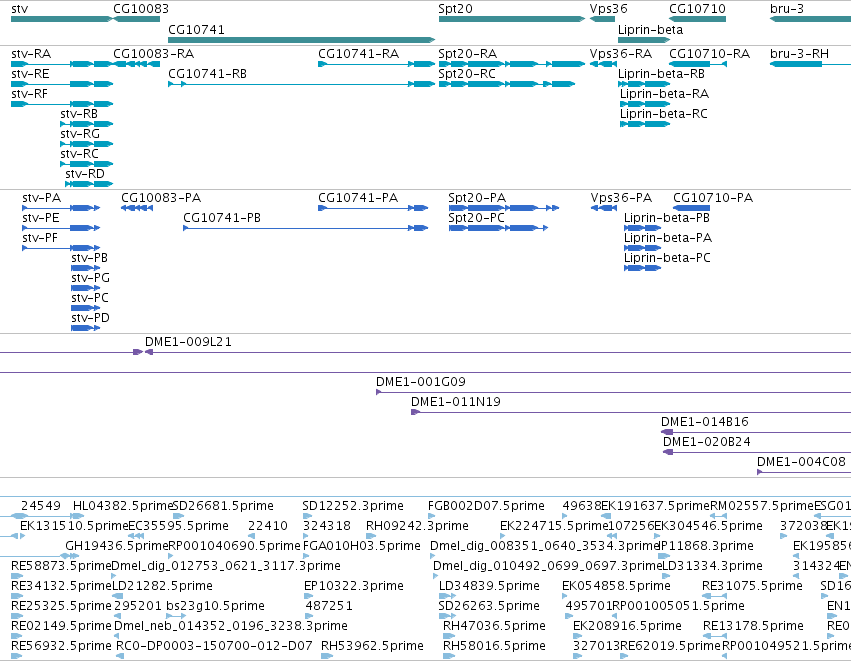Click transcript stv-RC
This screenshot has height=661, width=851.
(x=86, y=164)
